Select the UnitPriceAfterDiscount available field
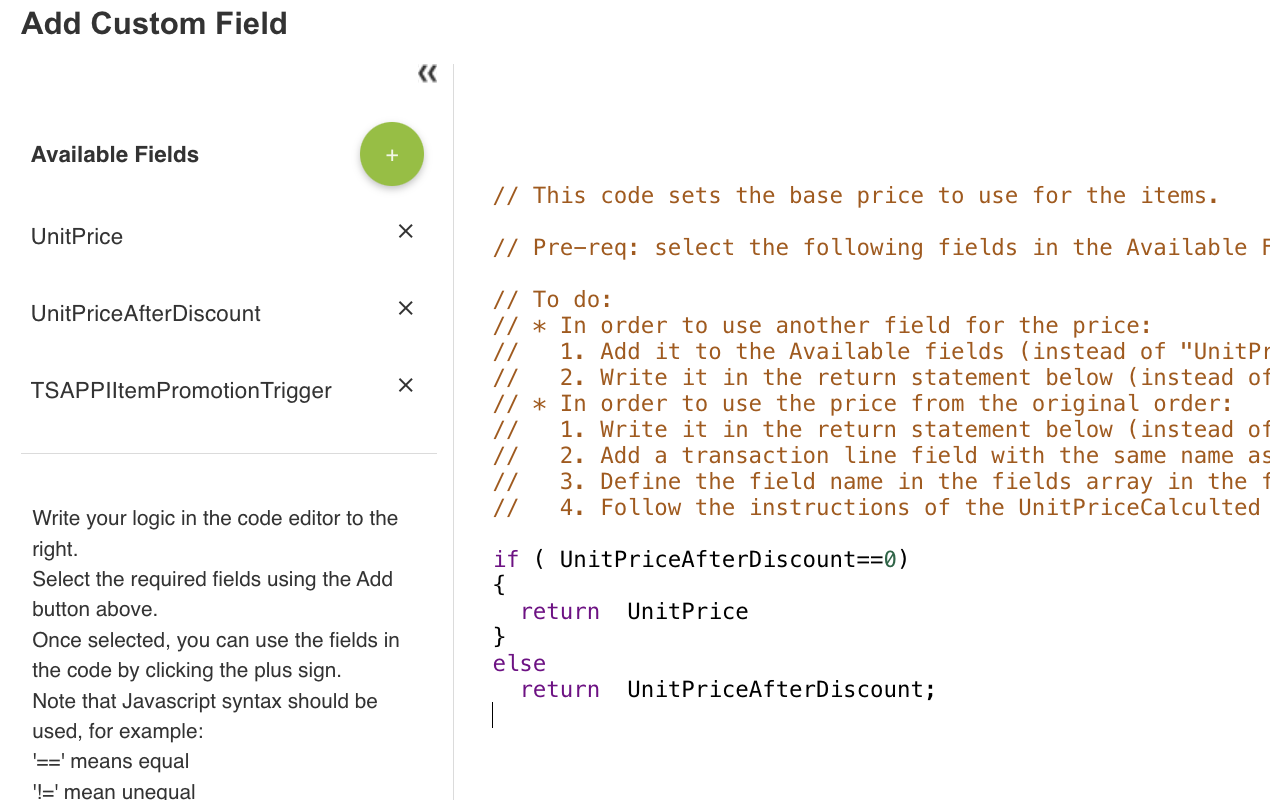Image resolution: width=1270 pixels, height=800 pixels. pos(146,314)
